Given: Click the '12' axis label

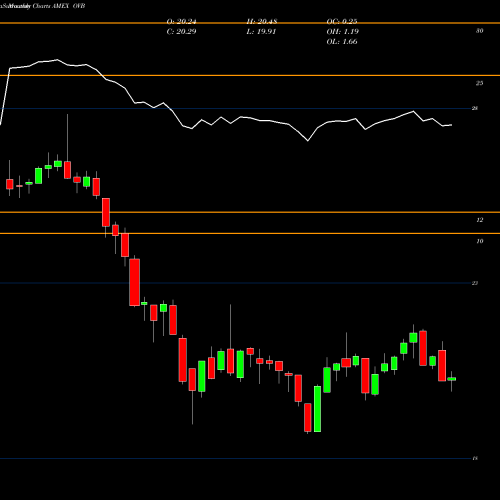Looking at the screenshot, I should point(479,220).
